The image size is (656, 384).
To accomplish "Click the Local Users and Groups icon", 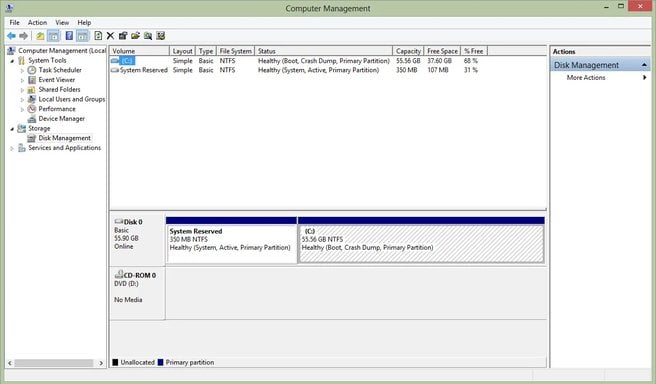I will click(32, 99).
